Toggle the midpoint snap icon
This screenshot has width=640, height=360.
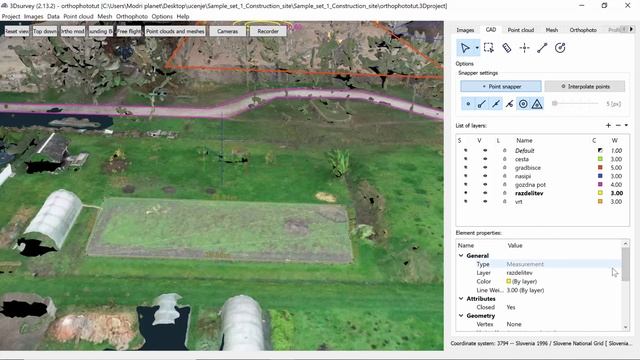pyautogui.click(x=496, y=104)
